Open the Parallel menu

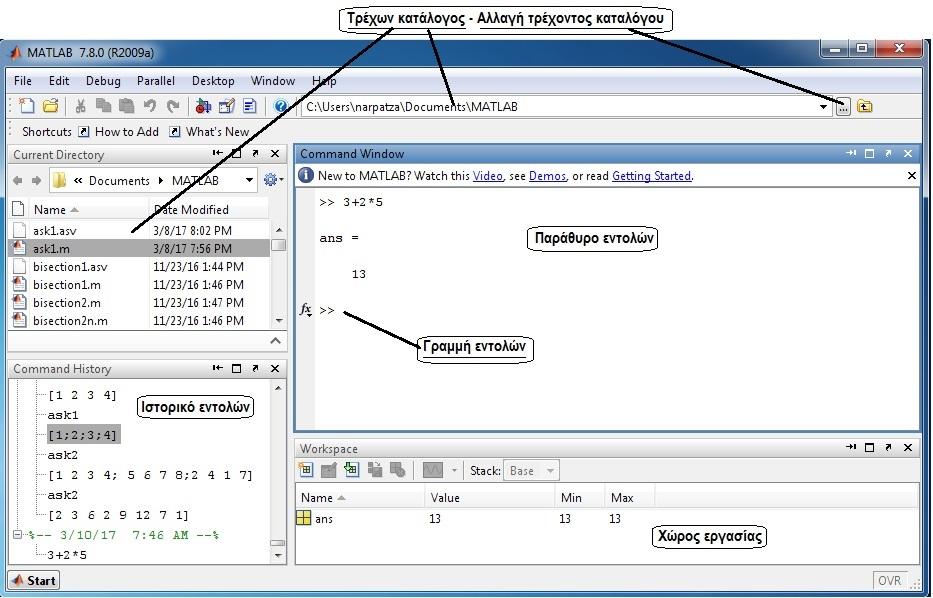tap(156, 81)
